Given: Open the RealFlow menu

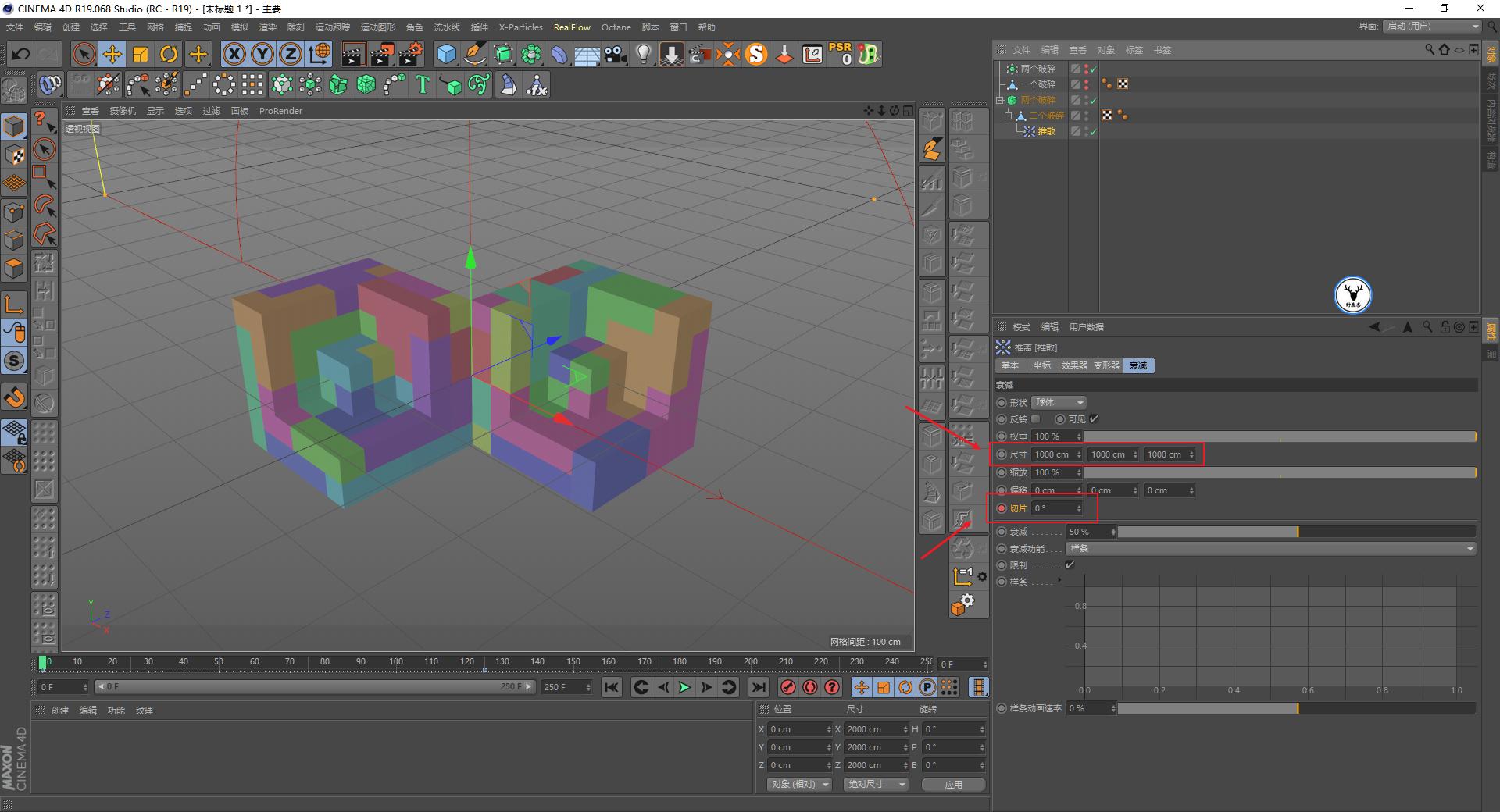Looking at the screenshot, I should point(571,27).
